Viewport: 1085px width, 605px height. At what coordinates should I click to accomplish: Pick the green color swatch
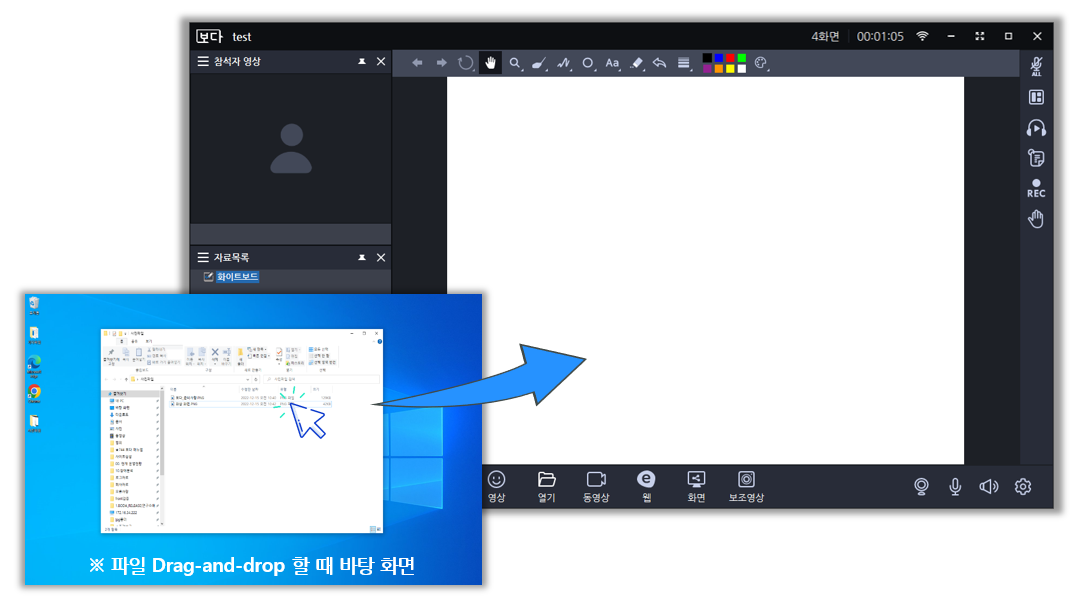(x=742, y=58)
